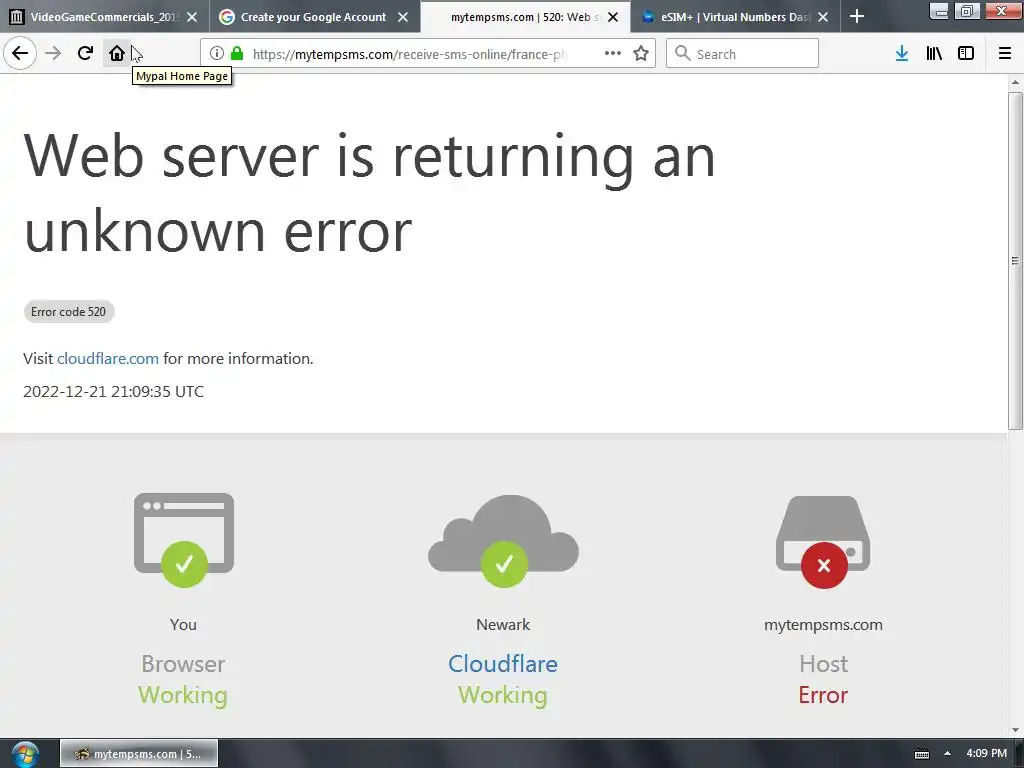Viewport: 1024px width, 768px height.
Task: Open the on-screen keyboard tray icon
Action: click(921, 754)
